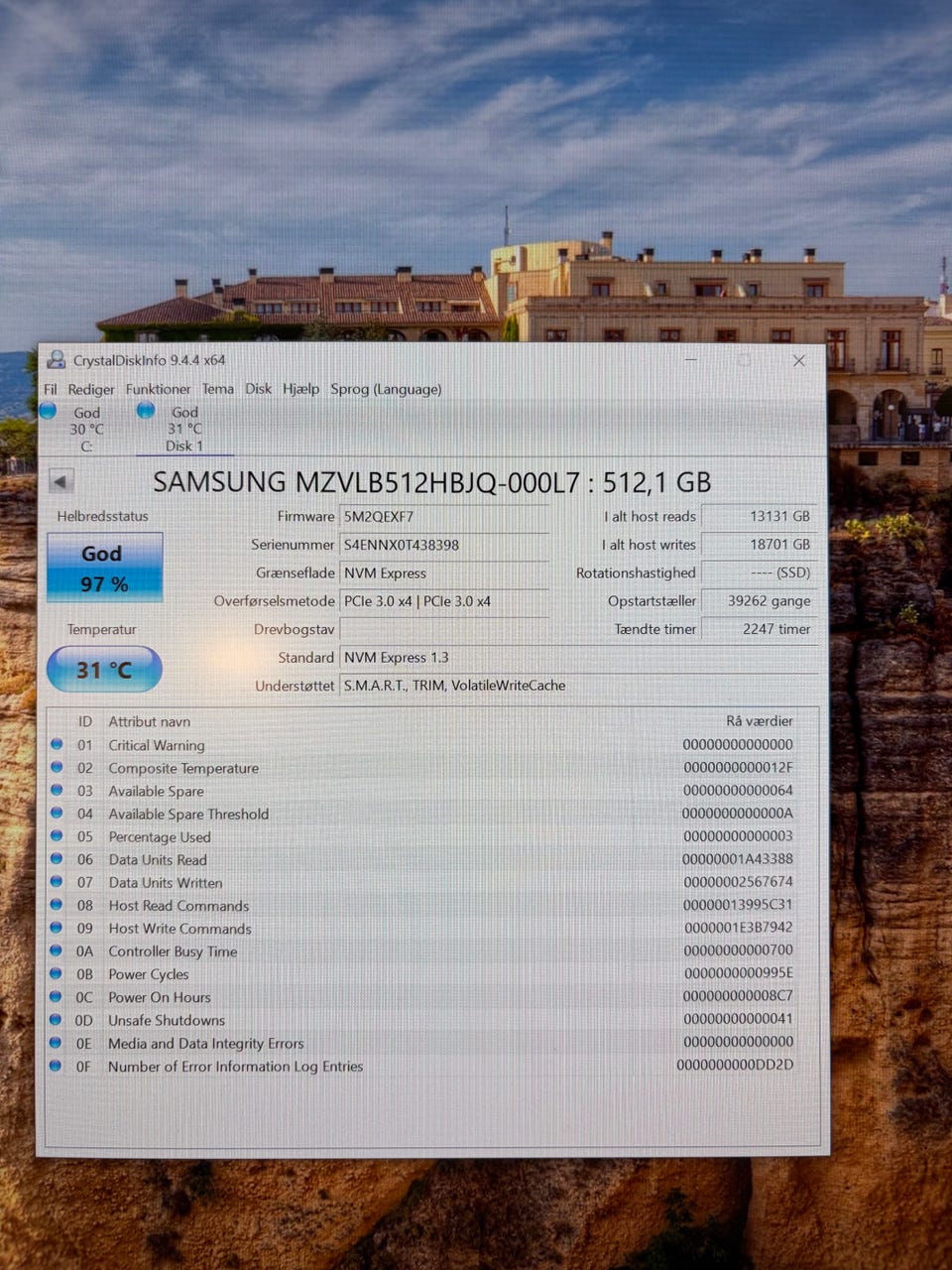The height and width of the screenshot is (1270, 952).
Task: Click status dot of Host Write Commands row
Action: [x=57, y=928]
